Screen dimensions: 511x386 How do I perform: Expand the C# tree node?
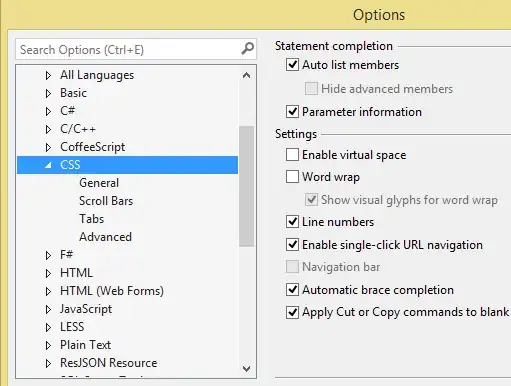[x=48, y=111]
